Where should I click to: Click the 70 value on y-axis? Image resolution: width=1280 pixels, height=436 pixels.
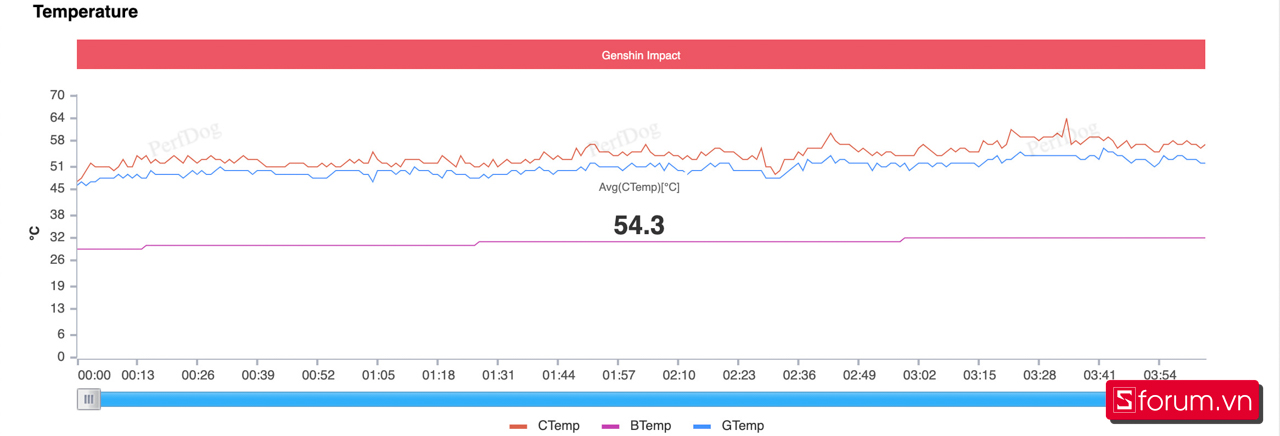pos(57,96)
